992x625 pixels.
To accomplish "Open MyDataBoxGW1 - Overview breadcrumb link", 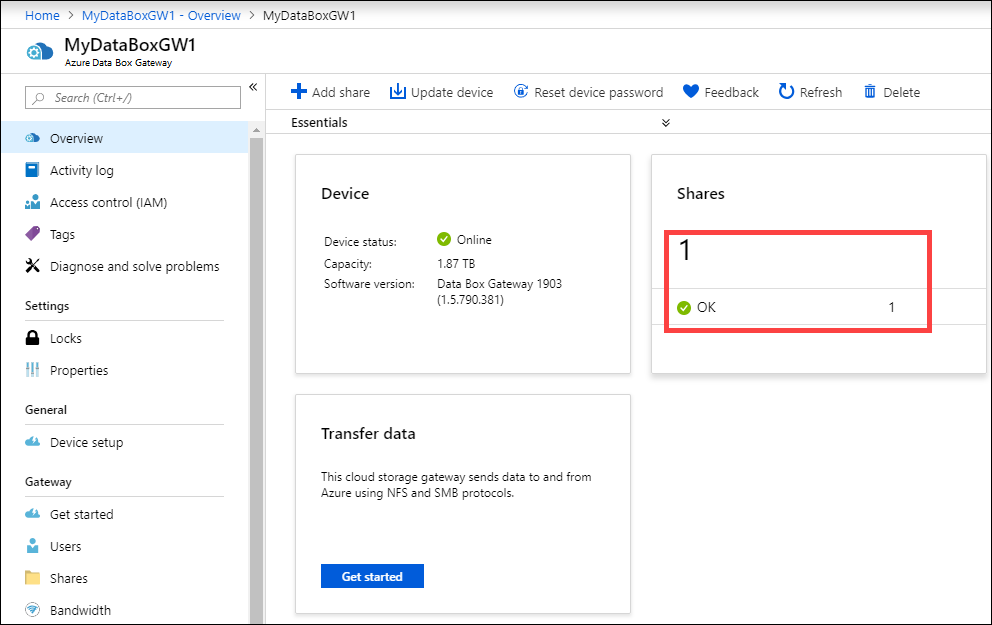I will 161,15.
